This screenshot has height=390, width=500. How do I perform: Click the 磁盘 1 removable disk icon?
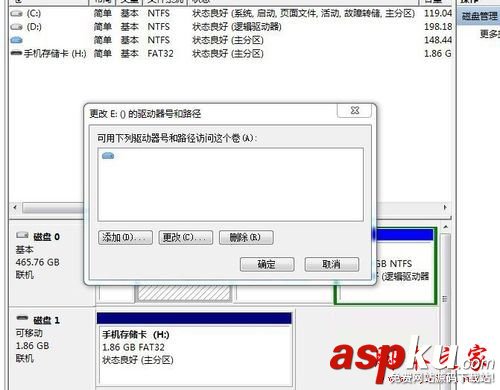pyautogui.click(x=23, y=318)
